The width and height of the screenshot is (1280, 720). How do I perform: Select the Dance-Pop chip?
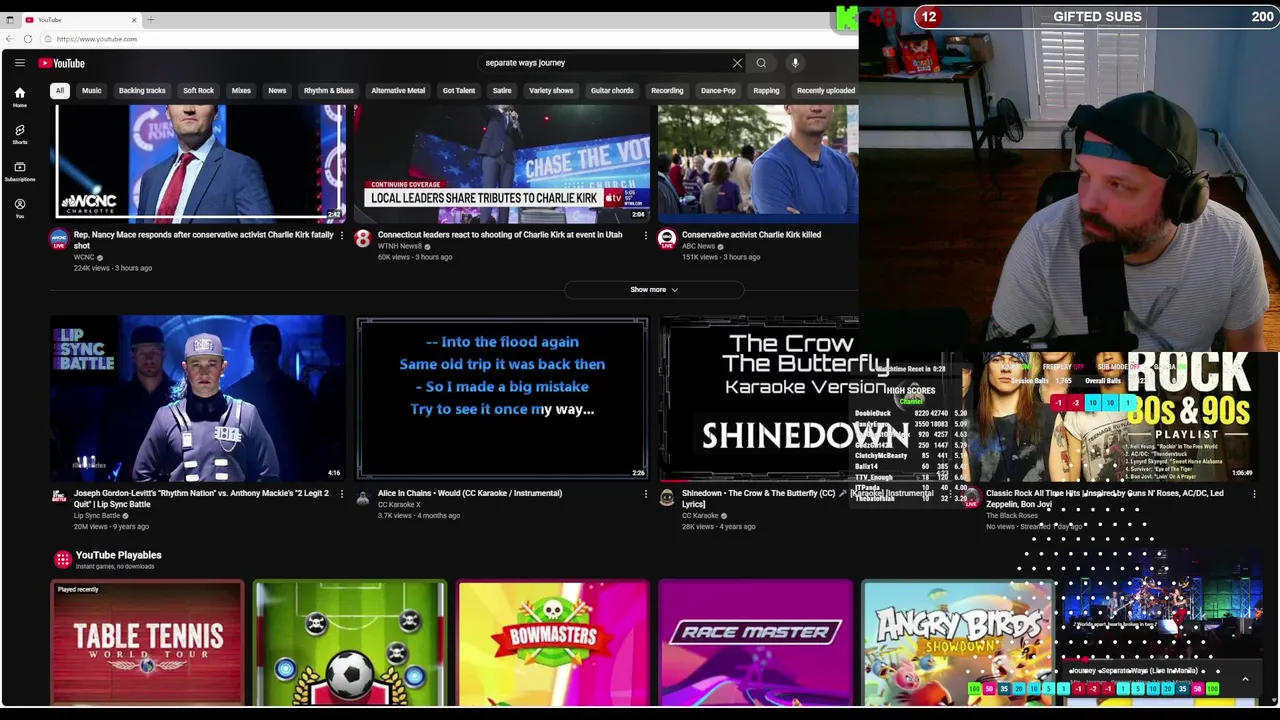[x=718, y=91]
